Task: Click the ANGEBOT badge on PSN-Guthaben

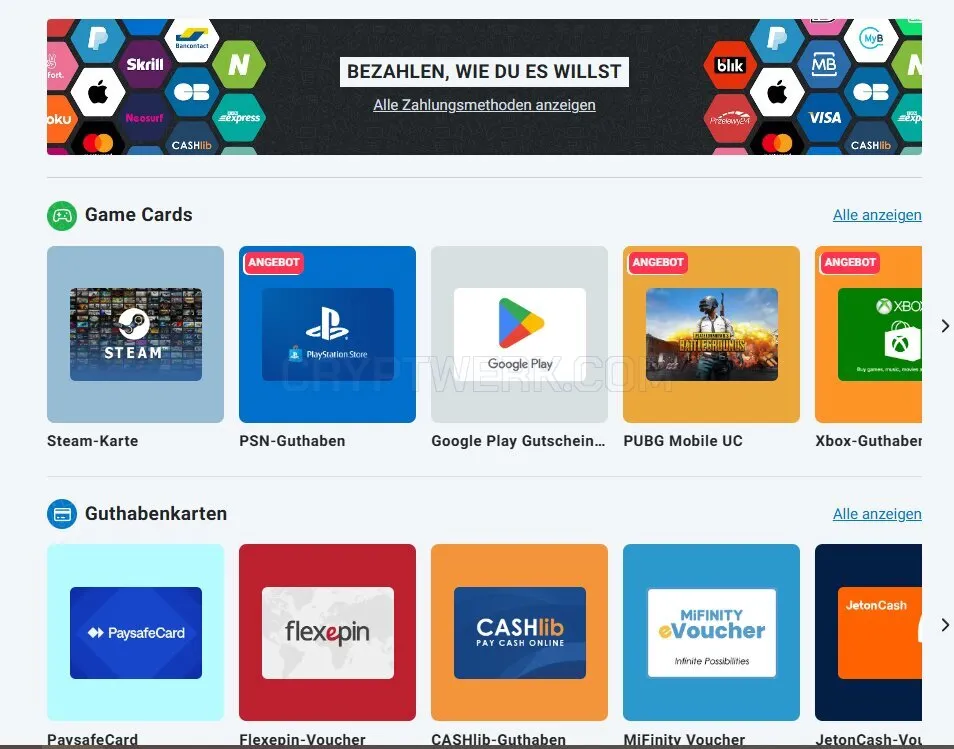Action: click(273, 262)
